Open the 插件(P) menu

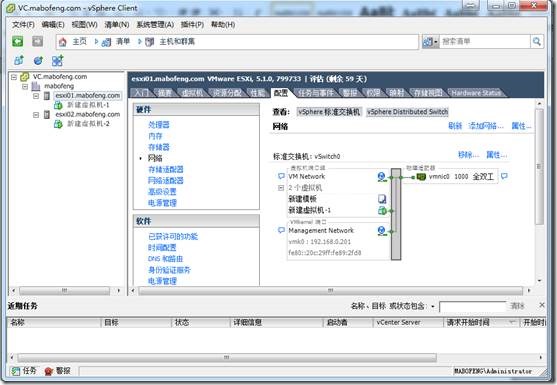(x=192, y=25)
